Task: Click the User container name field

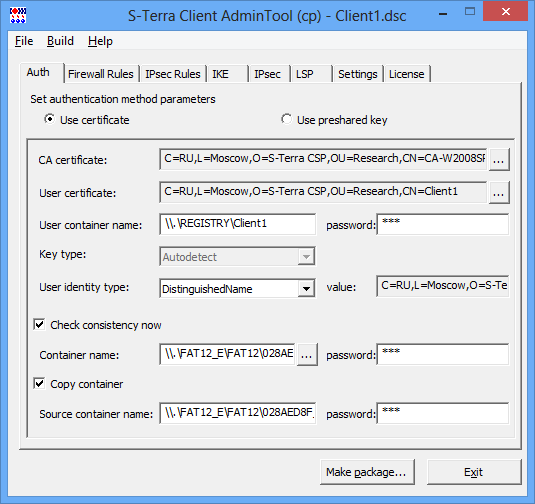Action: pos(237,224)
